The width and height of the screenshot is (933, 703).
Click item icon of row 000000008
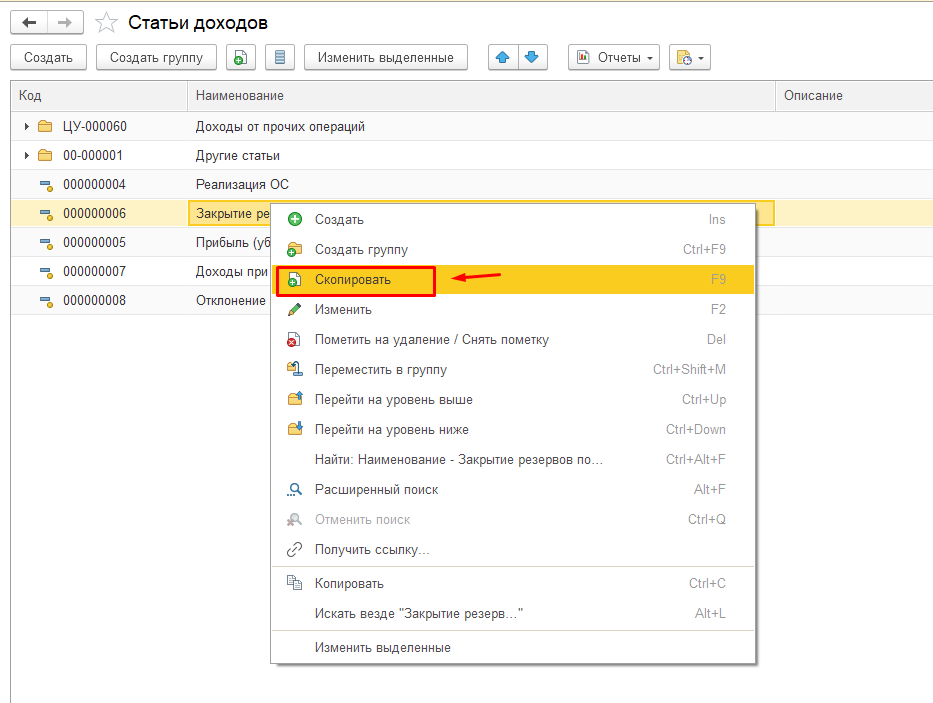pos(46,301)
